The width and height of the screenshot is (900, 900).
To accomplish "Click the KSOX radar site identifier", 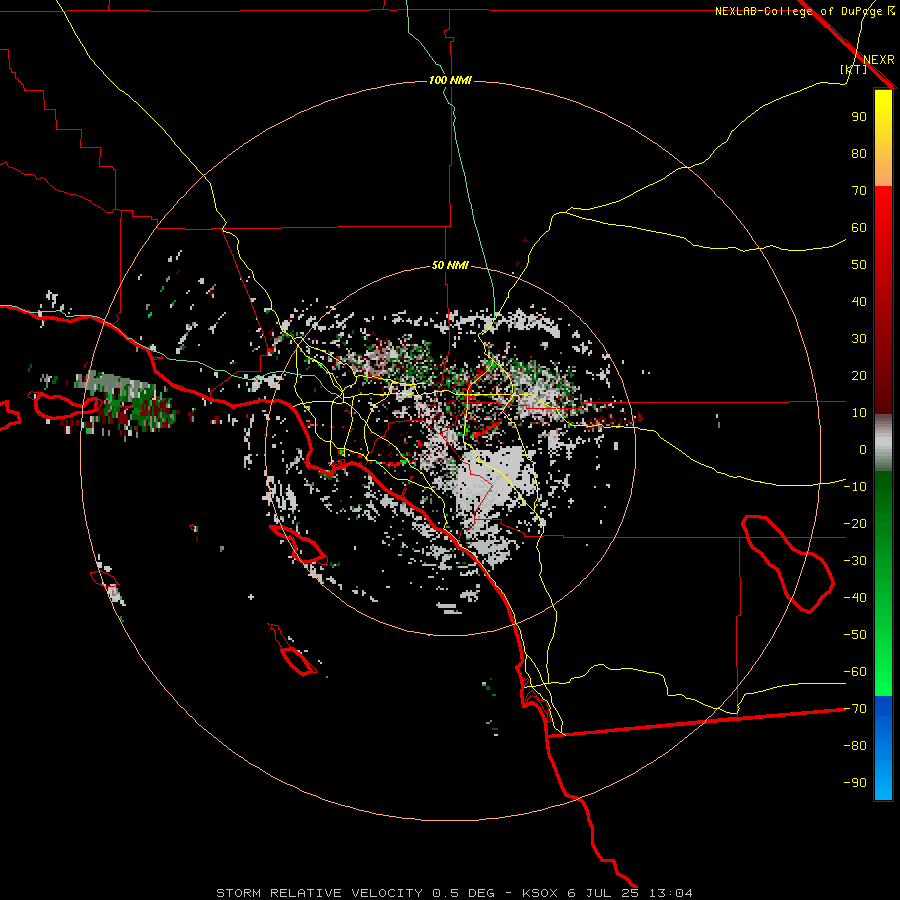I will click(x=540, y=893).
